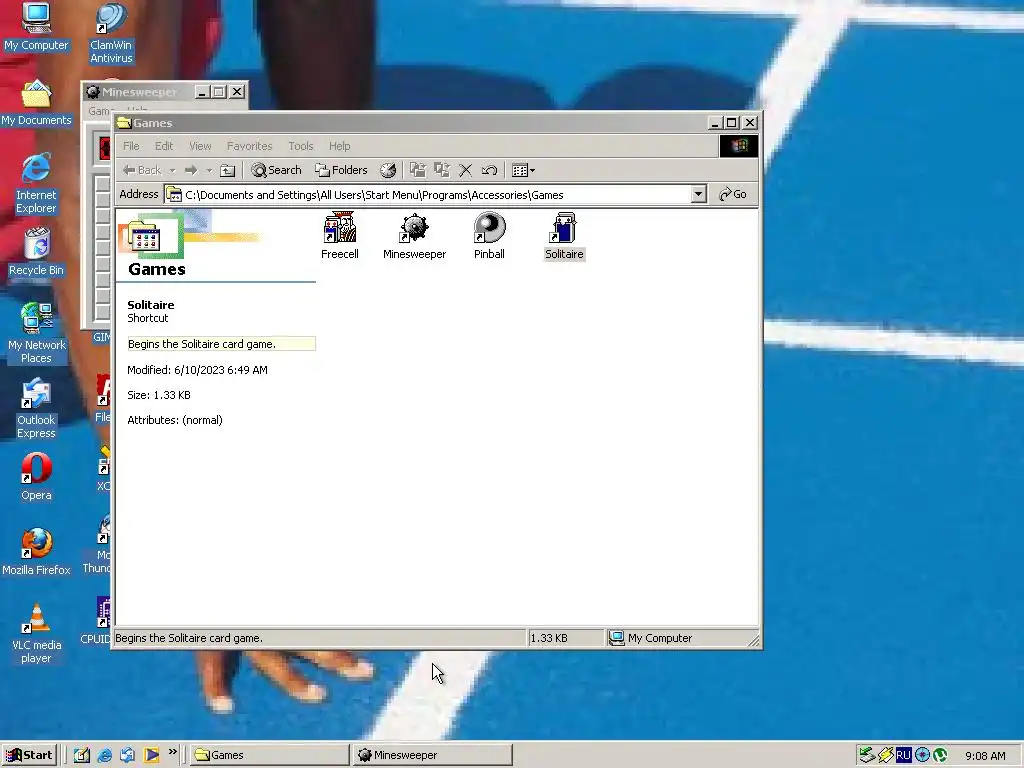Open the File menu
Viewport: 1024px width, 768px height.
point(131,146)
